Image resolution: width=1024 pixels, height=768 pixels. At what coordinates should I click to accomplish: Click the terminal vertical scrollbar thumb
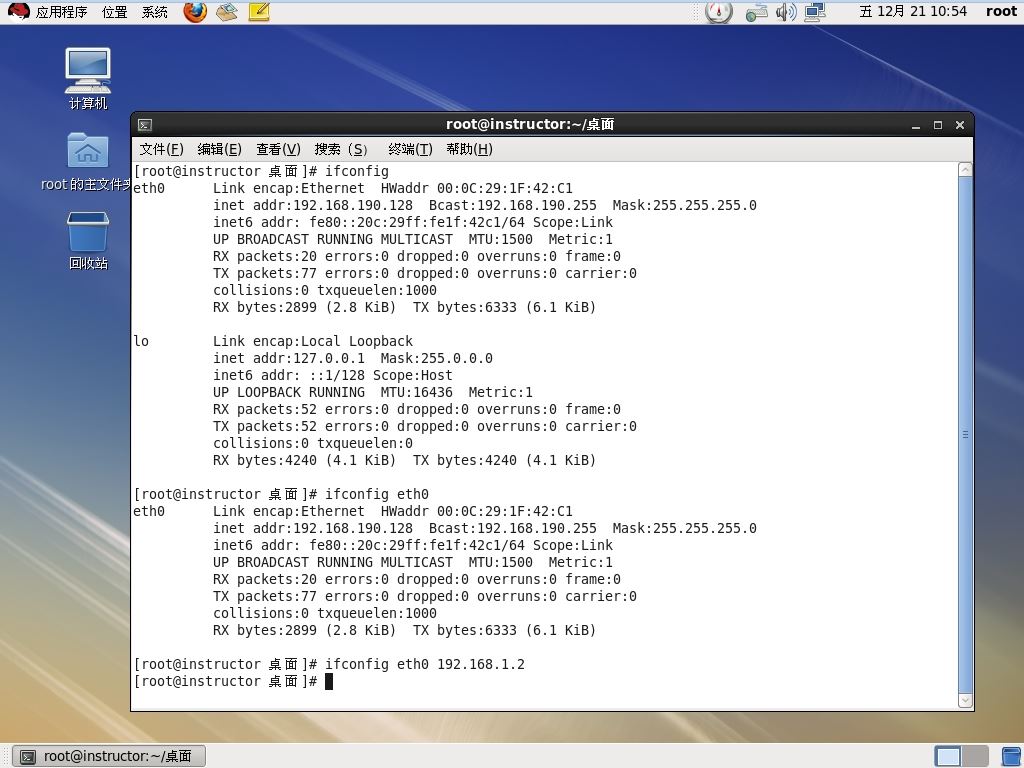tap(965, 435)
